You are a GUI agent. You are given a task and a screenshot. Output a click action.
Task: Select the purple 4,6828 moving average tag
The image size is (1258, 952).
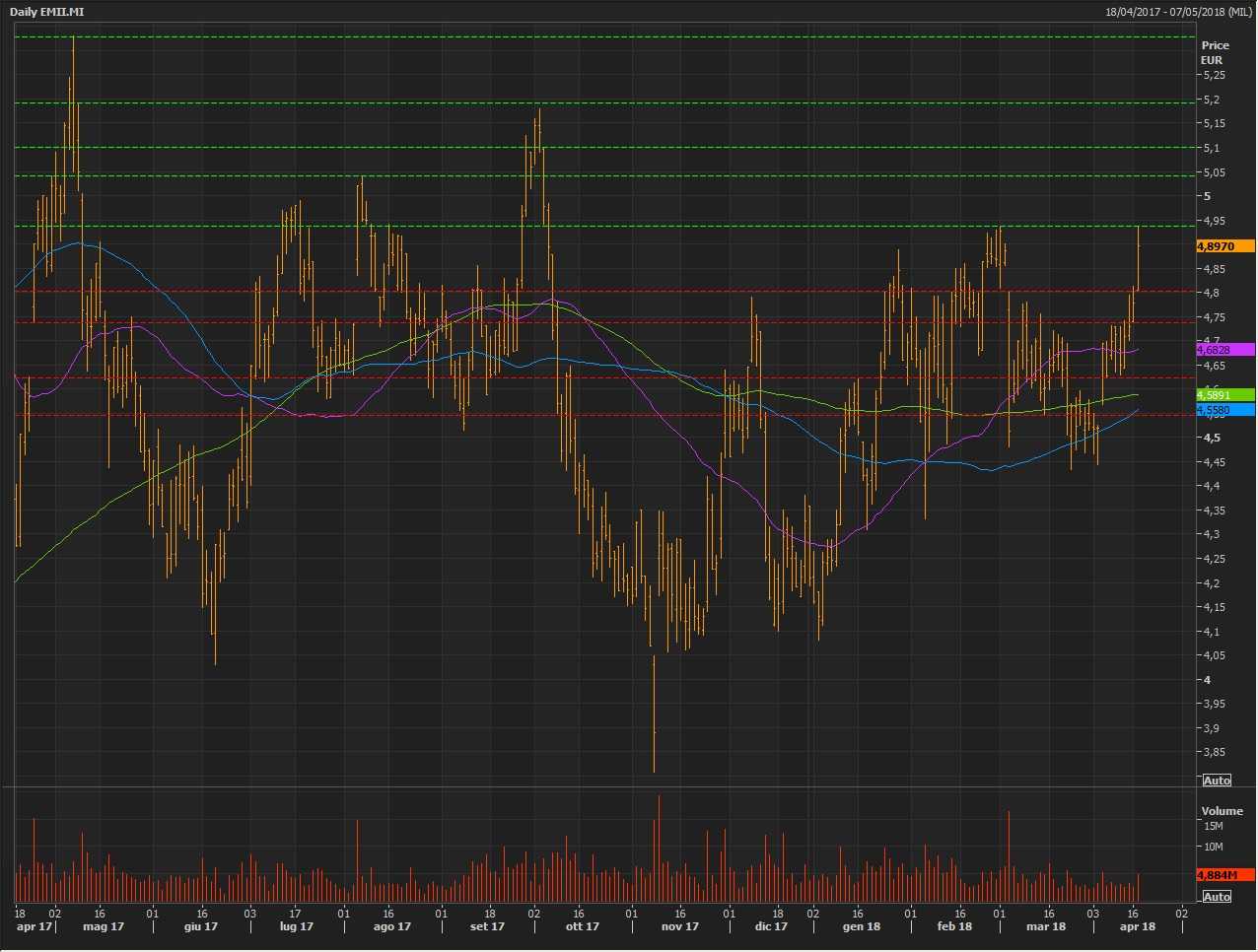click(x=1224, y=350)
